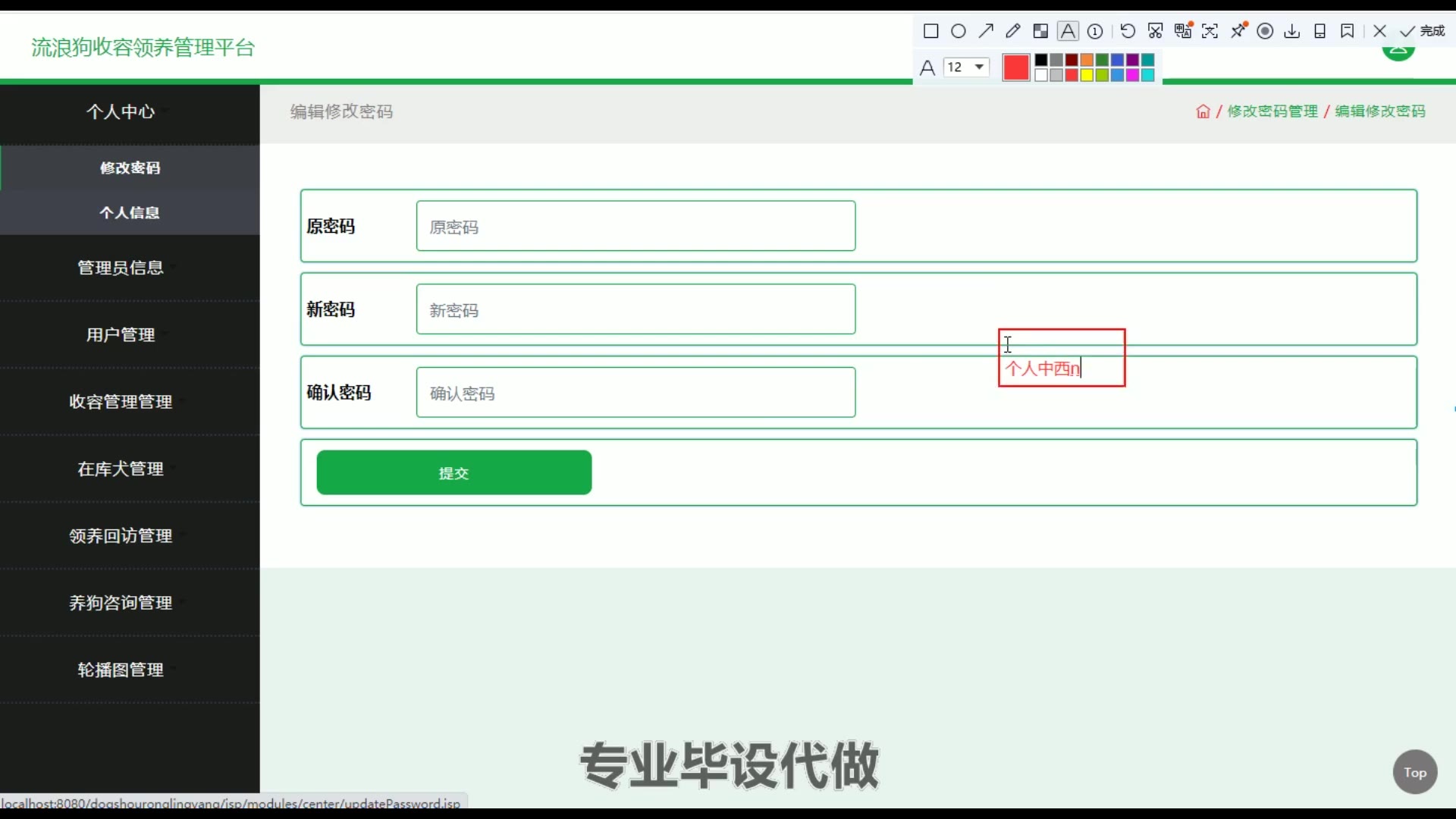Screen dimensions: 1456x819
Task: Toggle the screen recording icon
Action: [x=1265, y=31]
